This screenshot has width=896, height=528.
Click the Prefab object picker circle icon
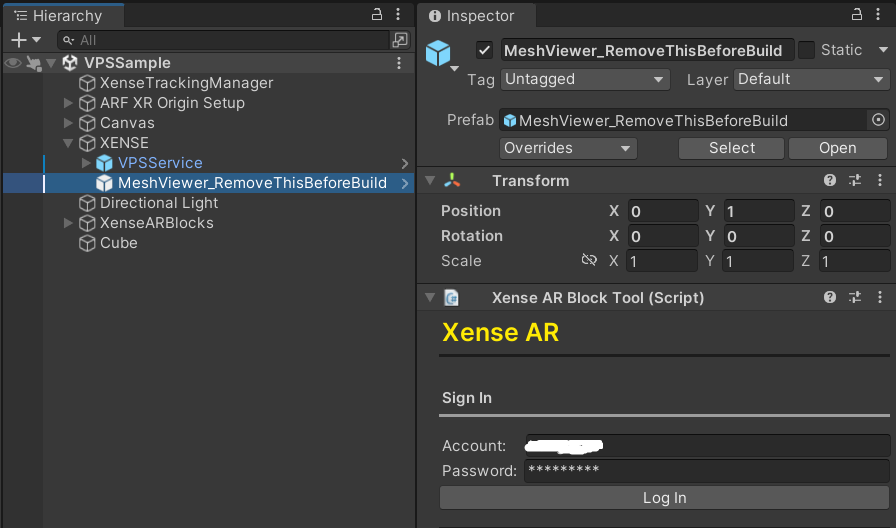[x=878, y=120]
